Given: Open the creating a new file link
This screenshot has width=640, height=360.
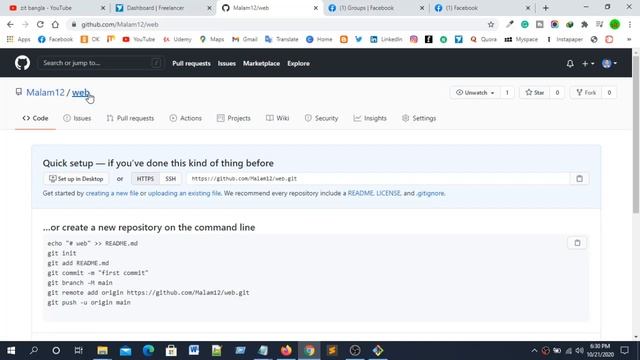Looking at the screenshot, I should (112, 193).
